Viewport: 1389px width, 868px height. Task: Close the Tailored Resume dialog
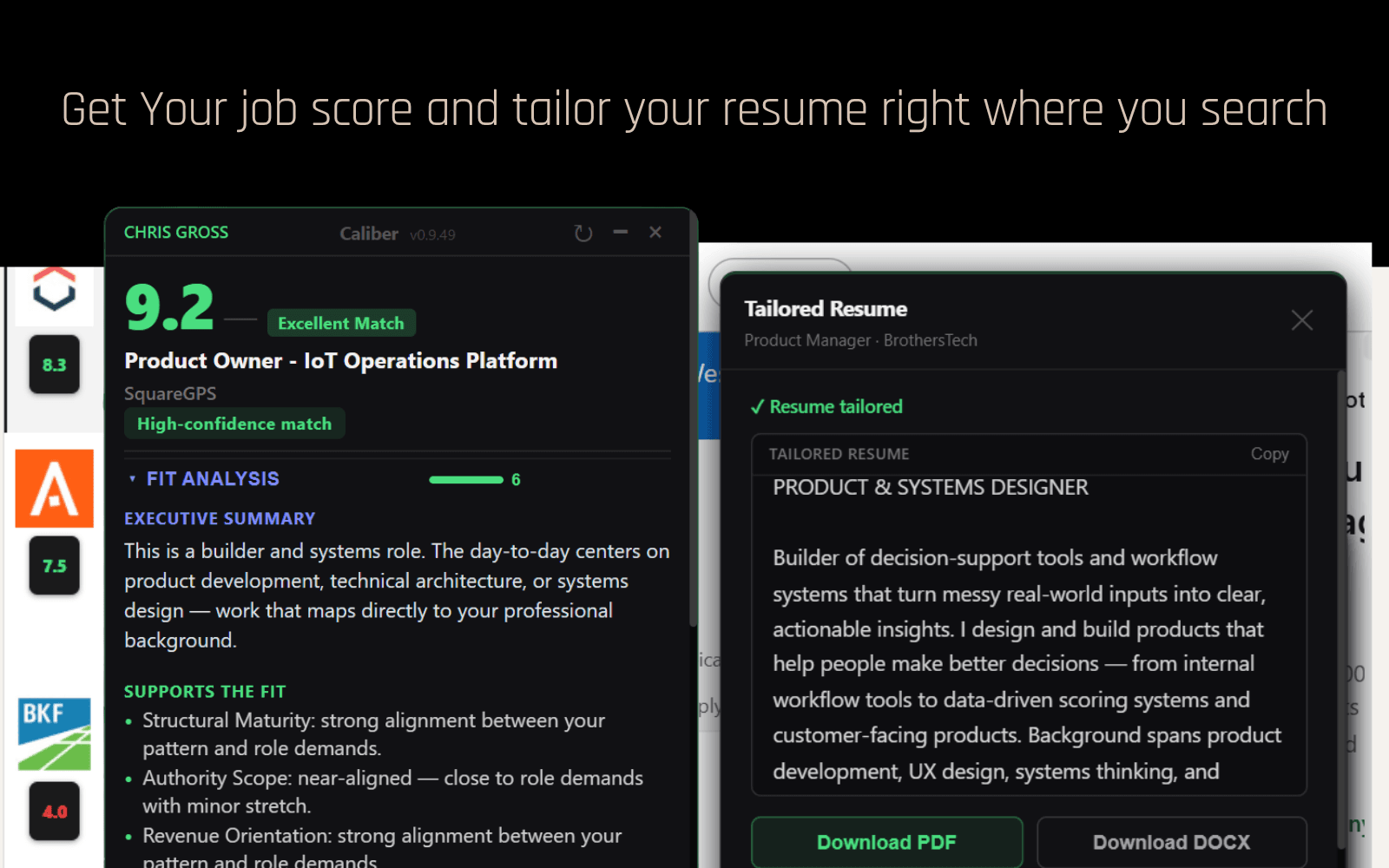click(x=1301, y=320)
